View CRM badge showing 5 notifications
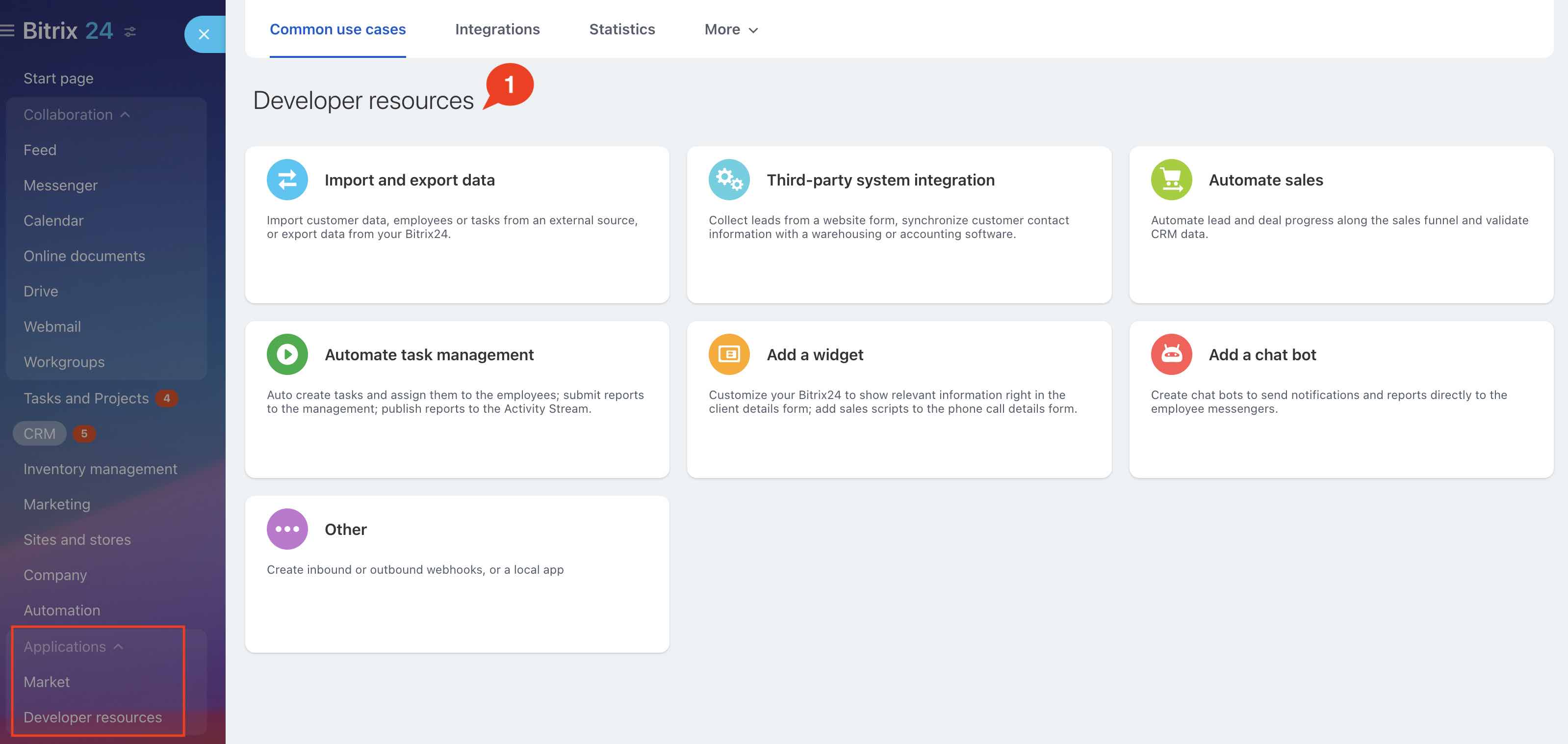The height and width of the screenshot is (744, 1568). coord(84,434)
